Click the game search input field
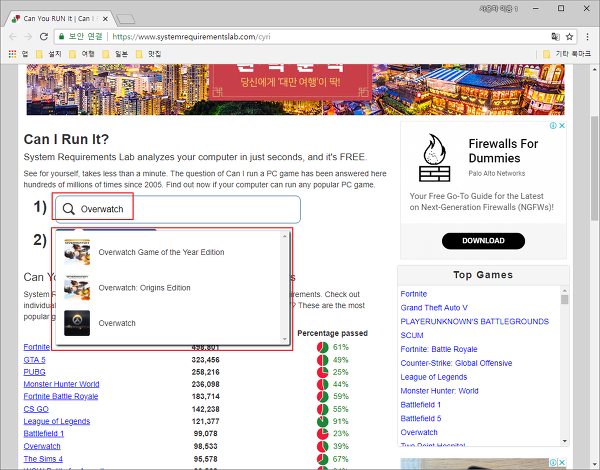This screenshot has height=470, width=600. click(178, 209)
